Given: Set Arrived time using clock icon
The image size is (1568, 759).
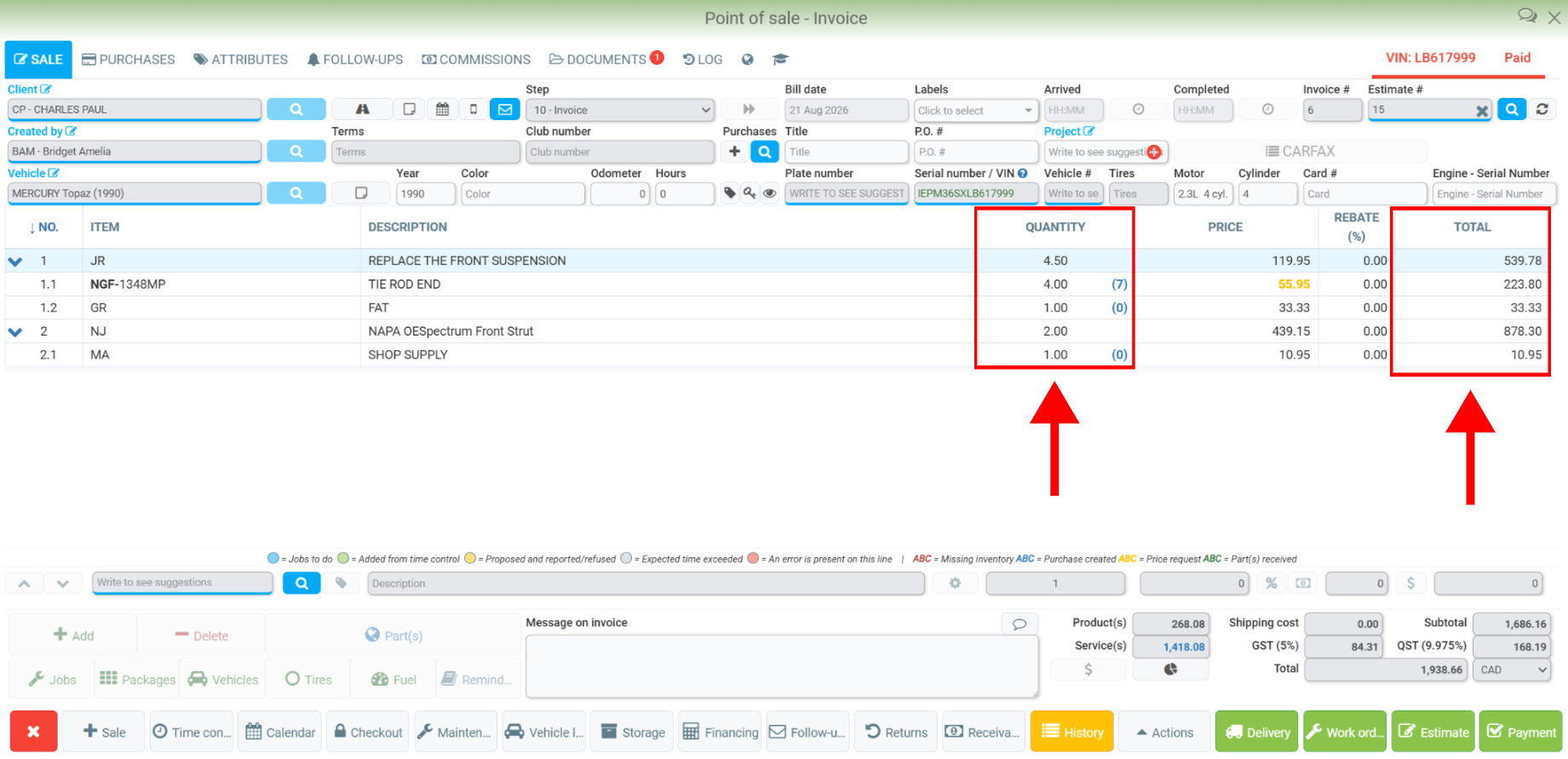Looking at the screenshot, I should pos(1138,109).
